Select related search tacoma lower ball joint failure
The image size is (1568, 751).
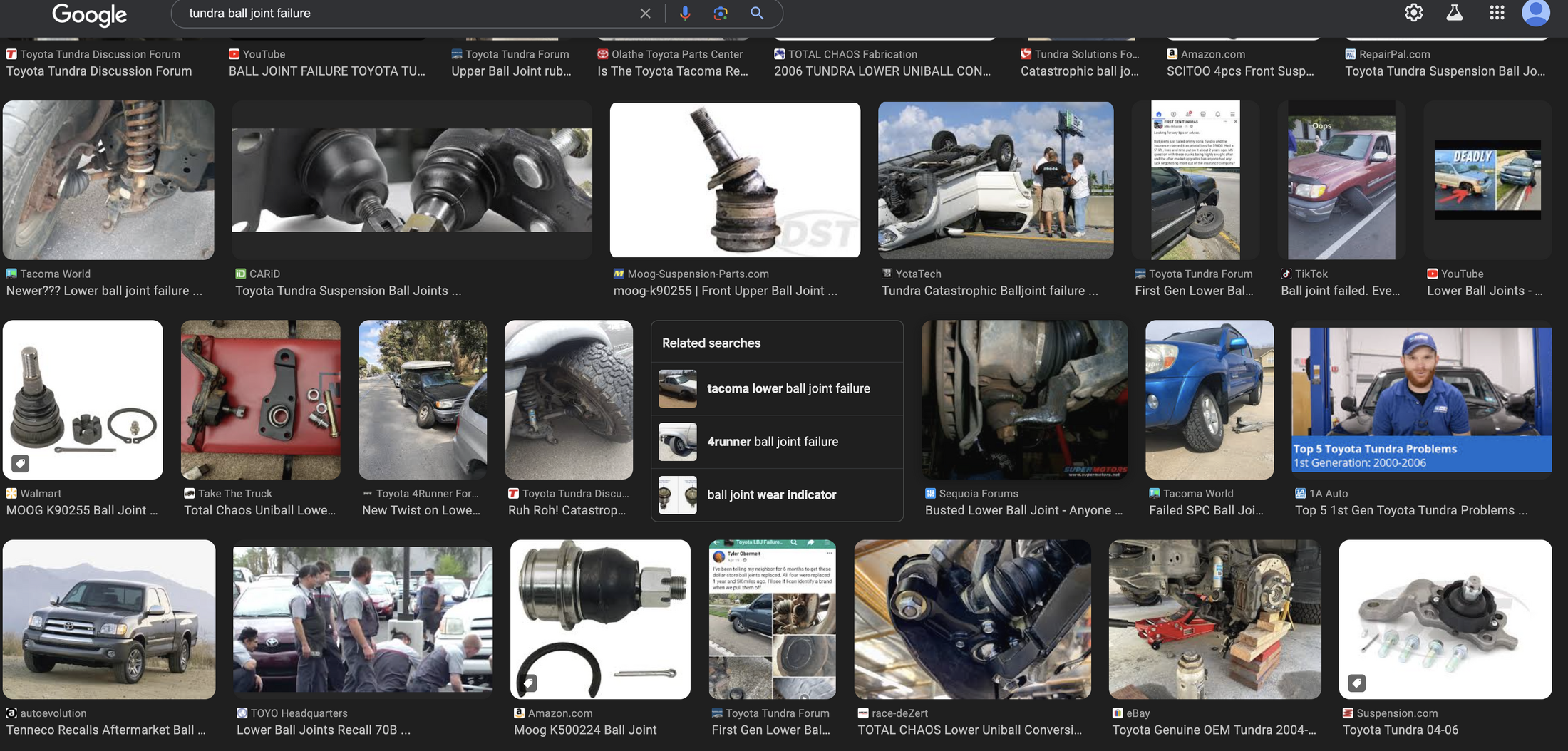pos(777,388)
